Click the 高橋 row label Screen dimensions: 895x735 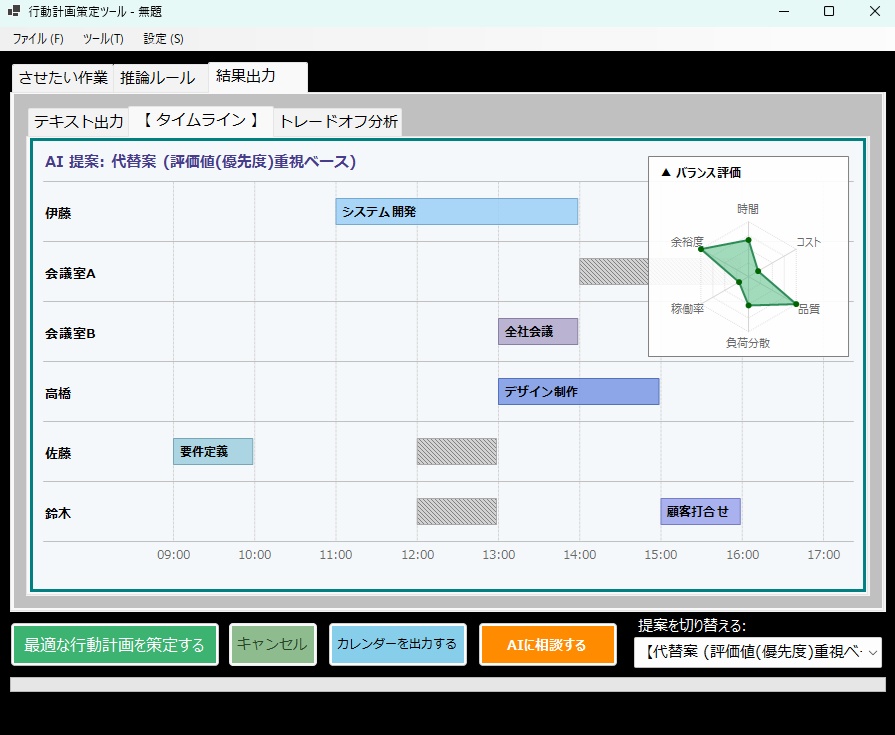tap(58, 393)
